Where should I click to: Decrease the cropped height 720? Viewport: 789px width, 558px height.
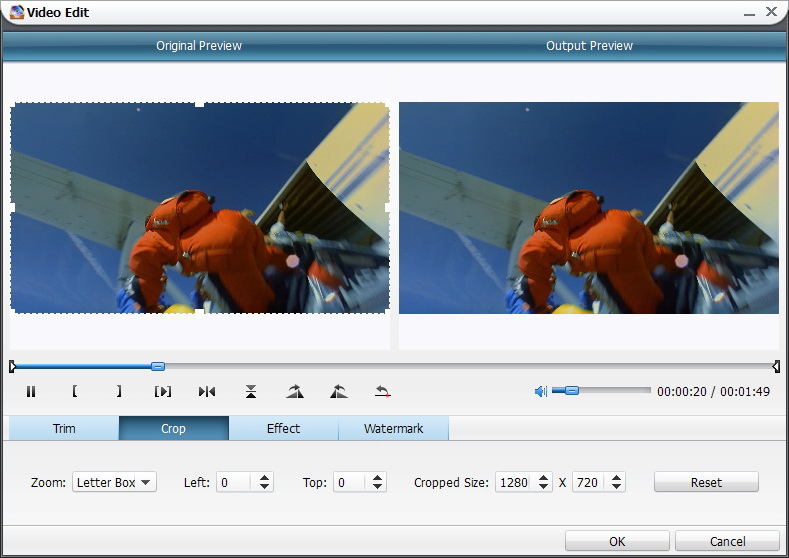pyautogui.click(x=616, y=487)
